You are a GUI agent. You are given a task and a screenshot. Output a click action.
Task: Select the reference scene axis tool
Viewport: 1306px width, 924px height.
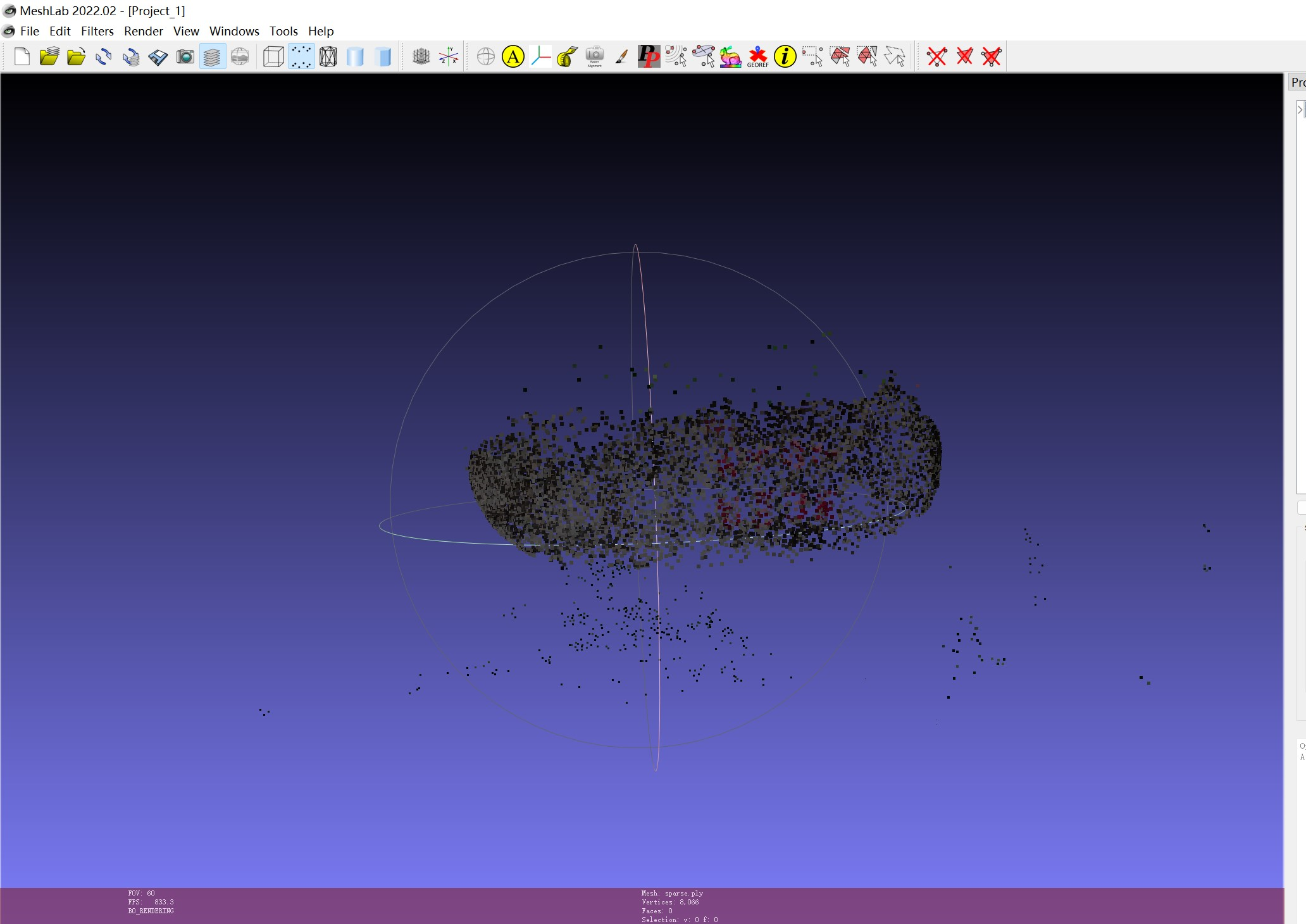tap(540, 56)
